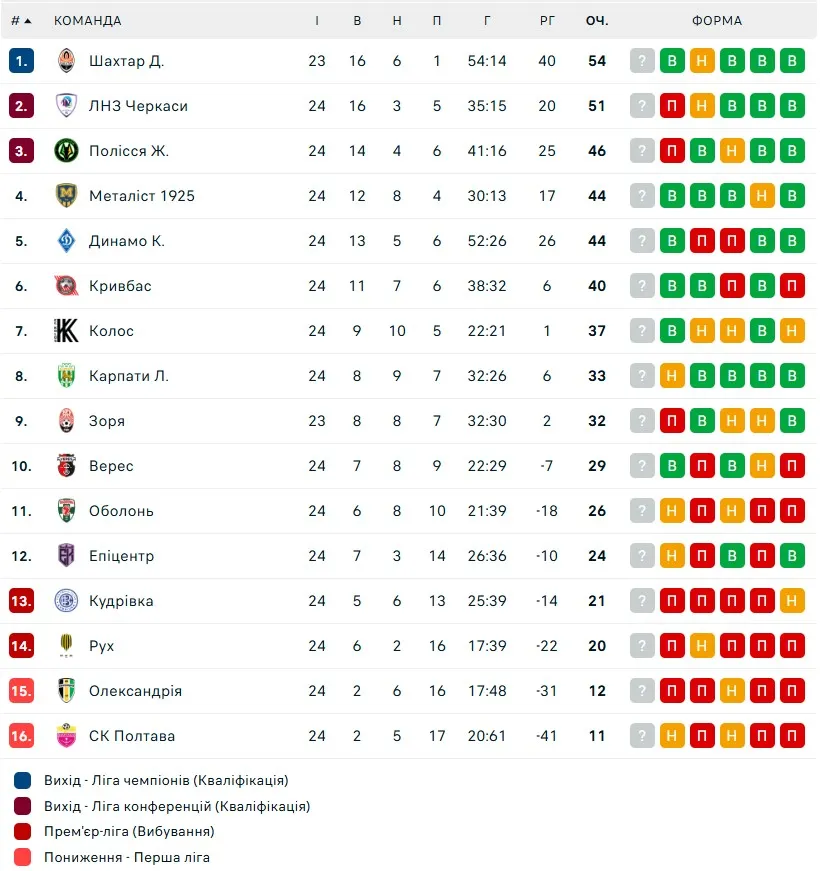Screen dimensions: 820x871
Task: Click the SK Poltava club emblem
Action: [x=66, y=736]
